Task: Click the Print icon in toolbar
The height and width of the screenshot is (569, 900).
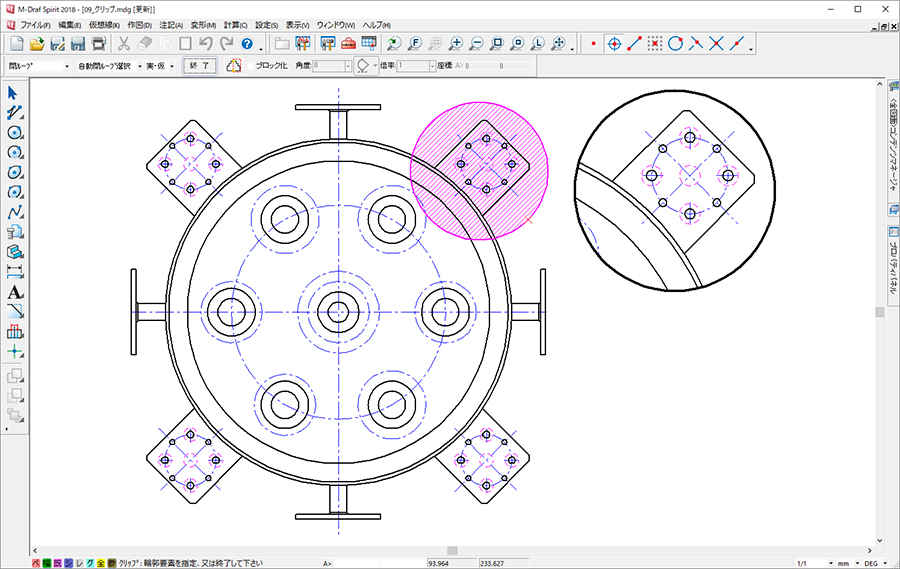Action: (98, 44)
